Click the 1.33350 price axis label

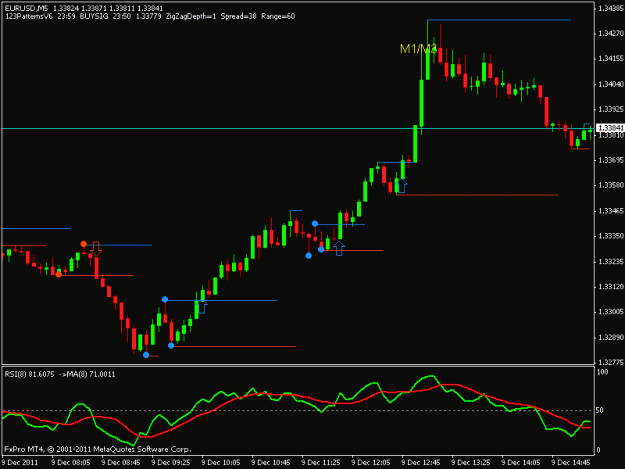point(611,236)
